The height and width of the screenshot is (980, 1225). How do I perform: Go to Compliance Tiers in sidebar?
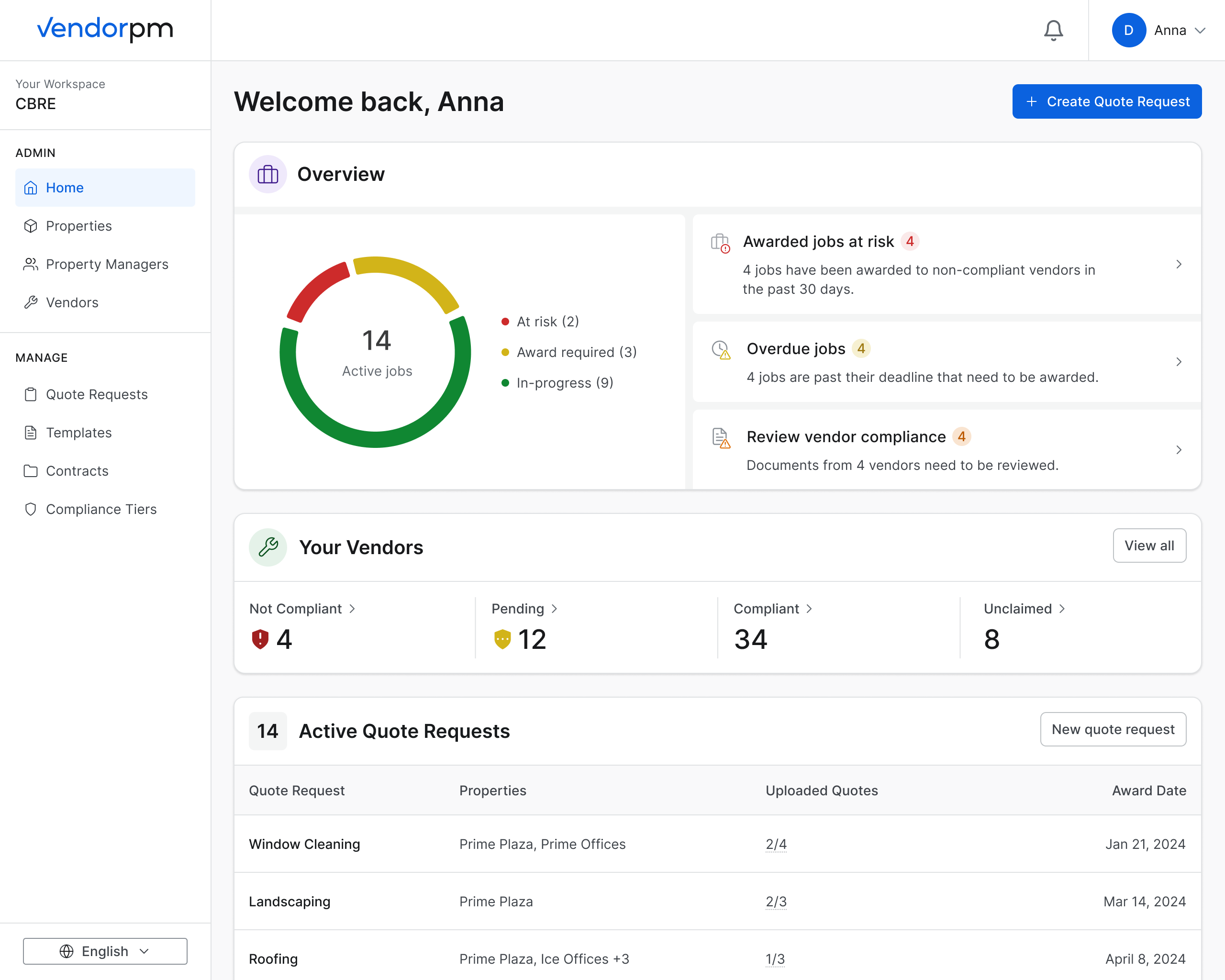(x=100, y=509)
